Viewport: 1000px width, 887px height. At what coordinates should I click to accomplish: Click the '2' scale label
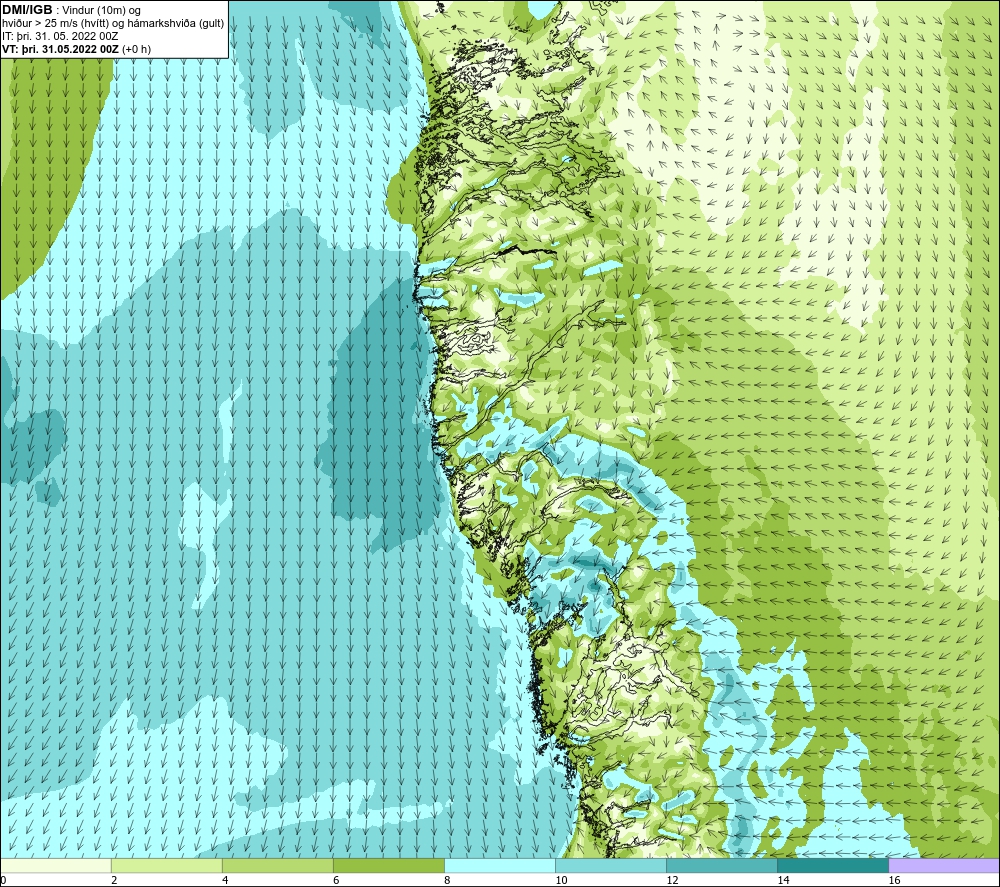click(114, 880)
